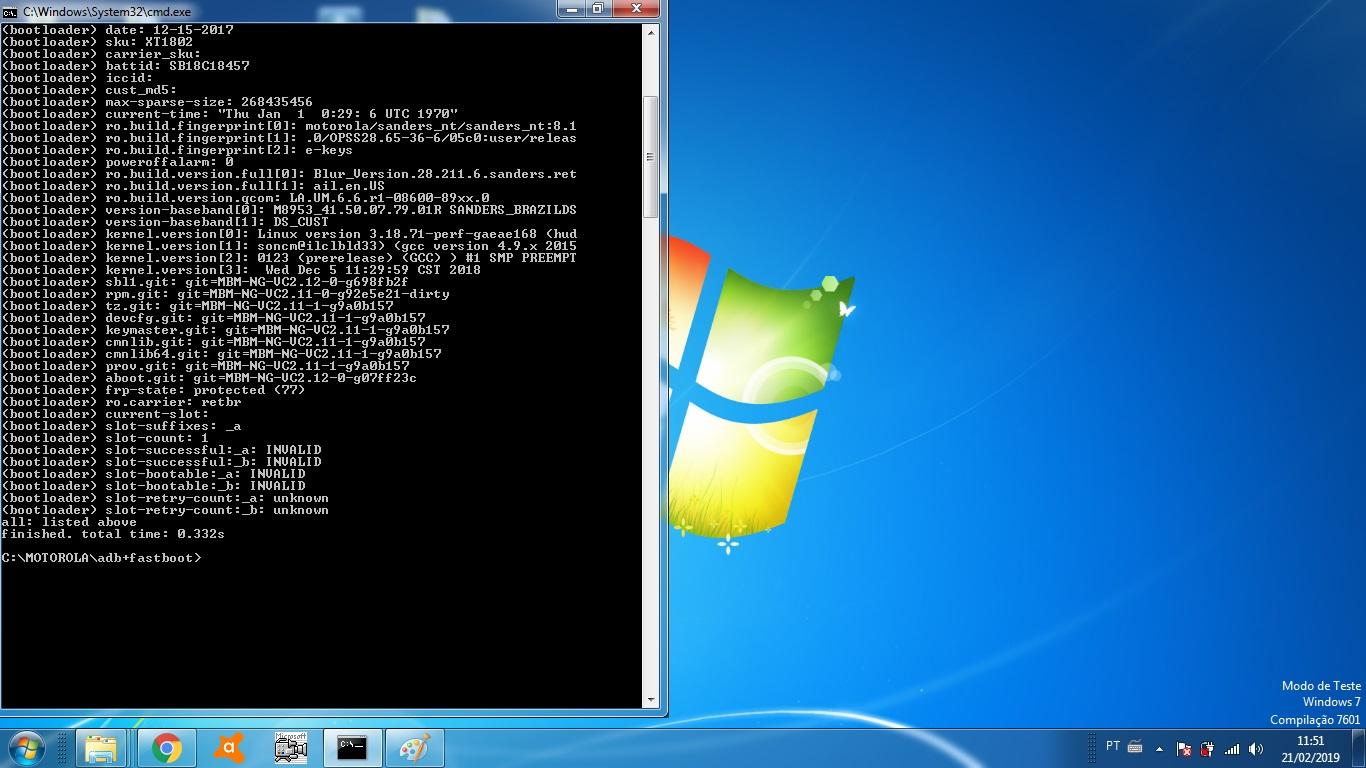Click the 'slot-retry-count:_b: unknown' line
Image resolution: width=1366 pixels, height=768 pixels.
(165, 510)
